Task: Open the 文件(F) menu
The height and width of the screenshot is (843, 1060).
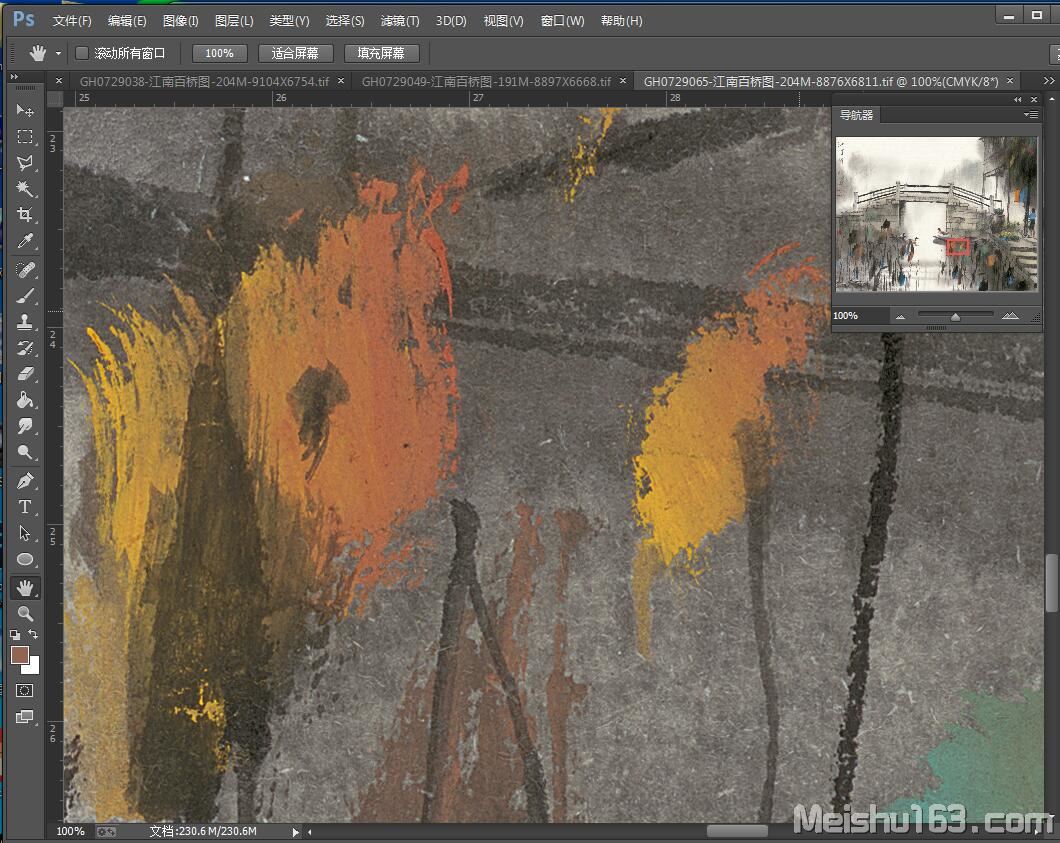Action: pyautogui.click(x=72, y=21)
